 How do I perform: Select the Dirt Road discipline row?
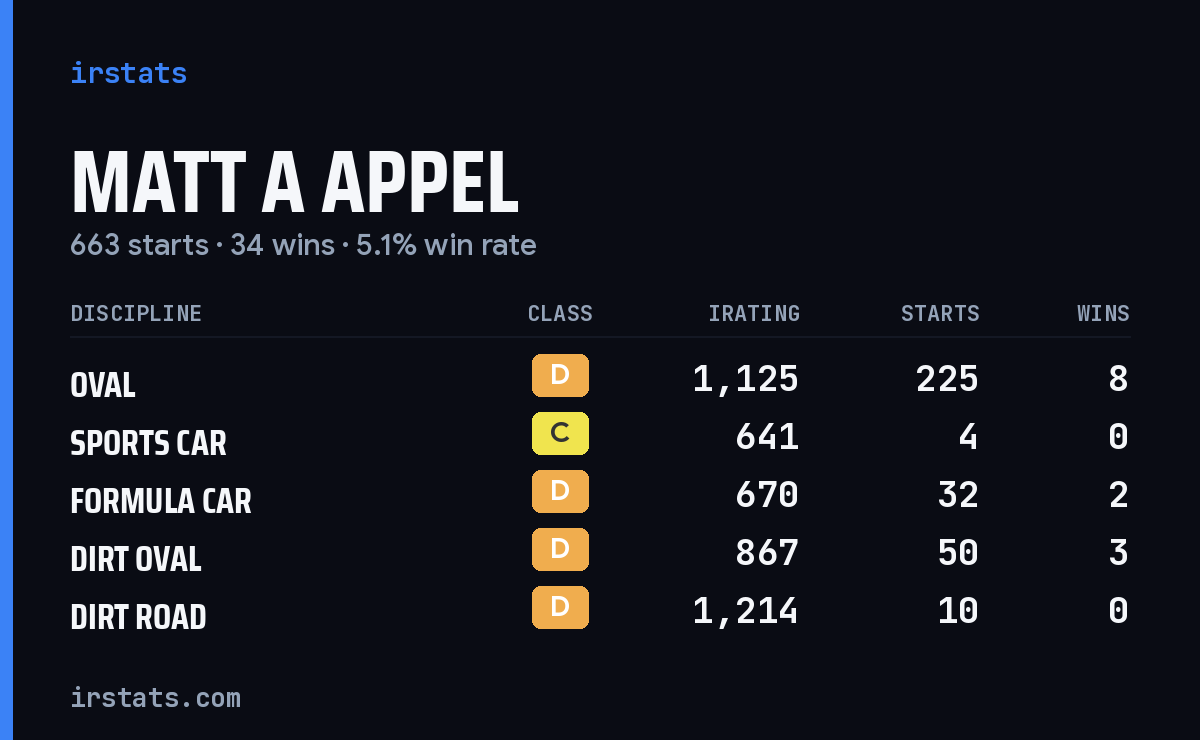pos(600,611)
